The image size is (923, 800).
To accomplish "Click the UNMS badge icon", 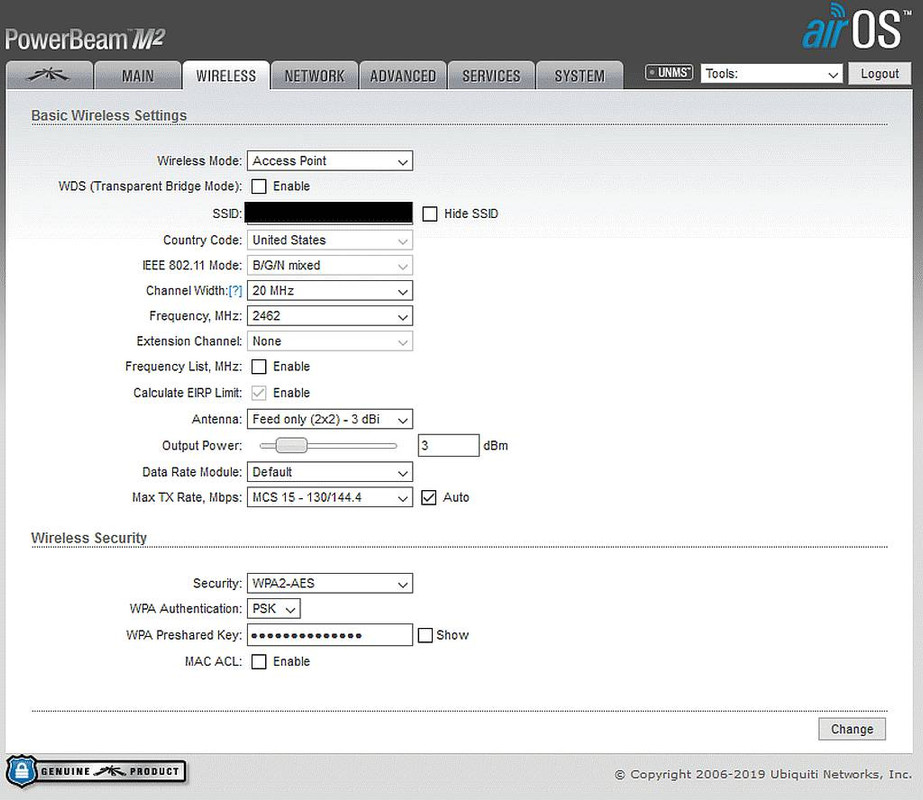I will point(669,72).
